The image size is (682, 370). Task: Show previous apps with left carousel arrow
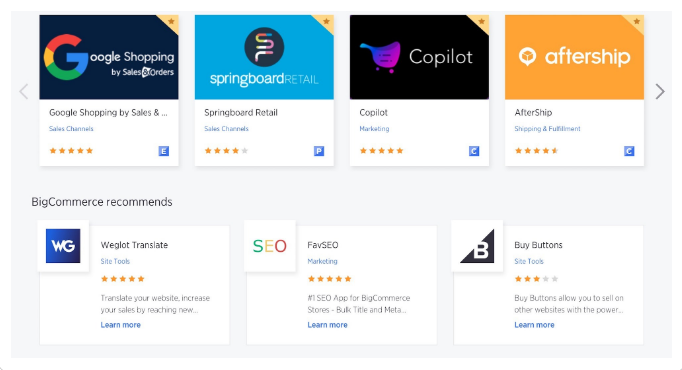24,91
